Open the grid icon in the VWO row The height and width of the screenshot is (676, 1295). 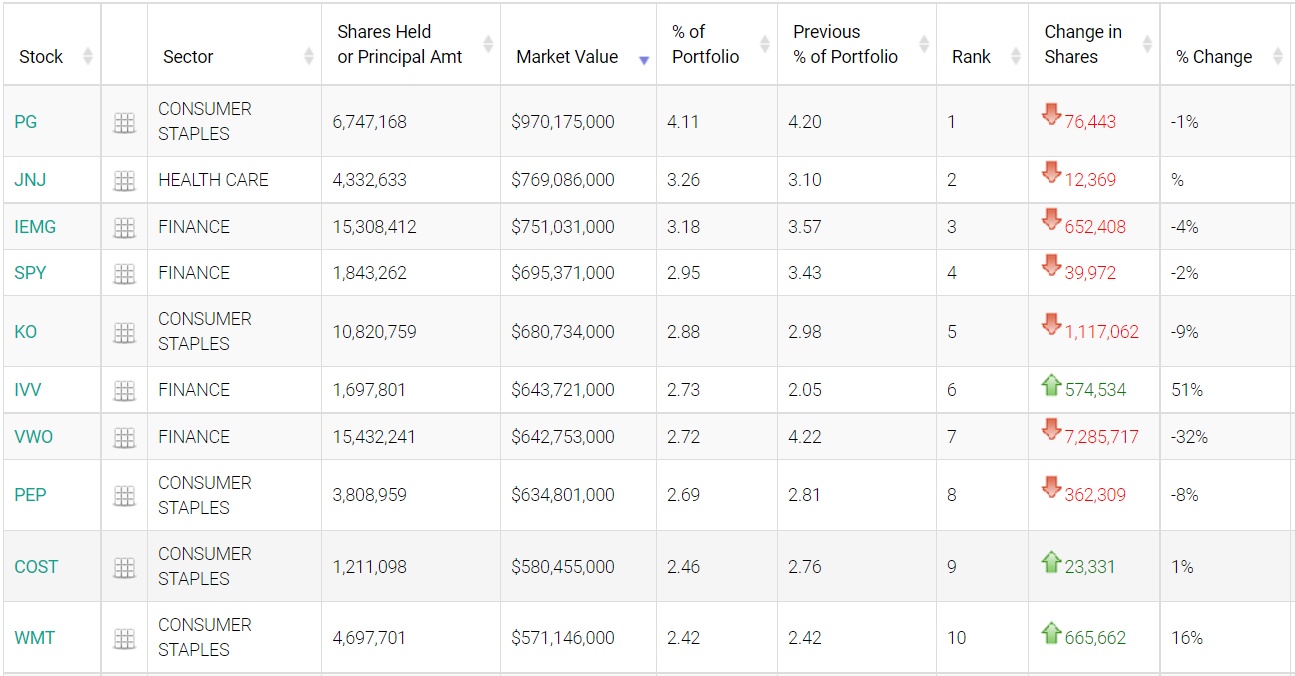(124, 438)
